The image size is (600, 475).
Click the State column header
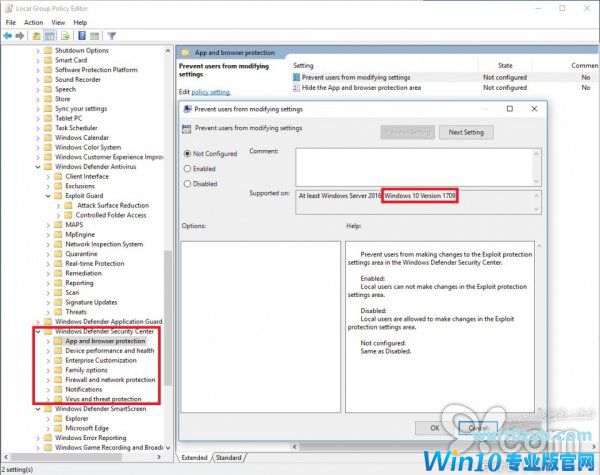coord(505,65)
